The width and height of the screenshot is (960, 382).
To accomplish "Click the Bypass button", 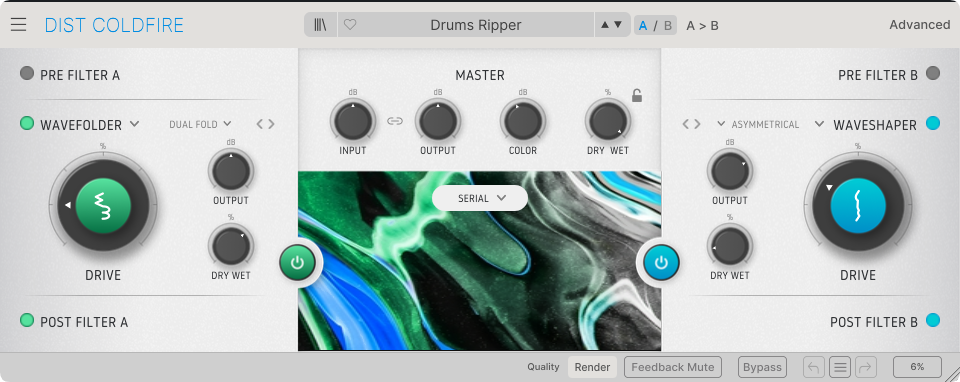I will pos(762,367).
